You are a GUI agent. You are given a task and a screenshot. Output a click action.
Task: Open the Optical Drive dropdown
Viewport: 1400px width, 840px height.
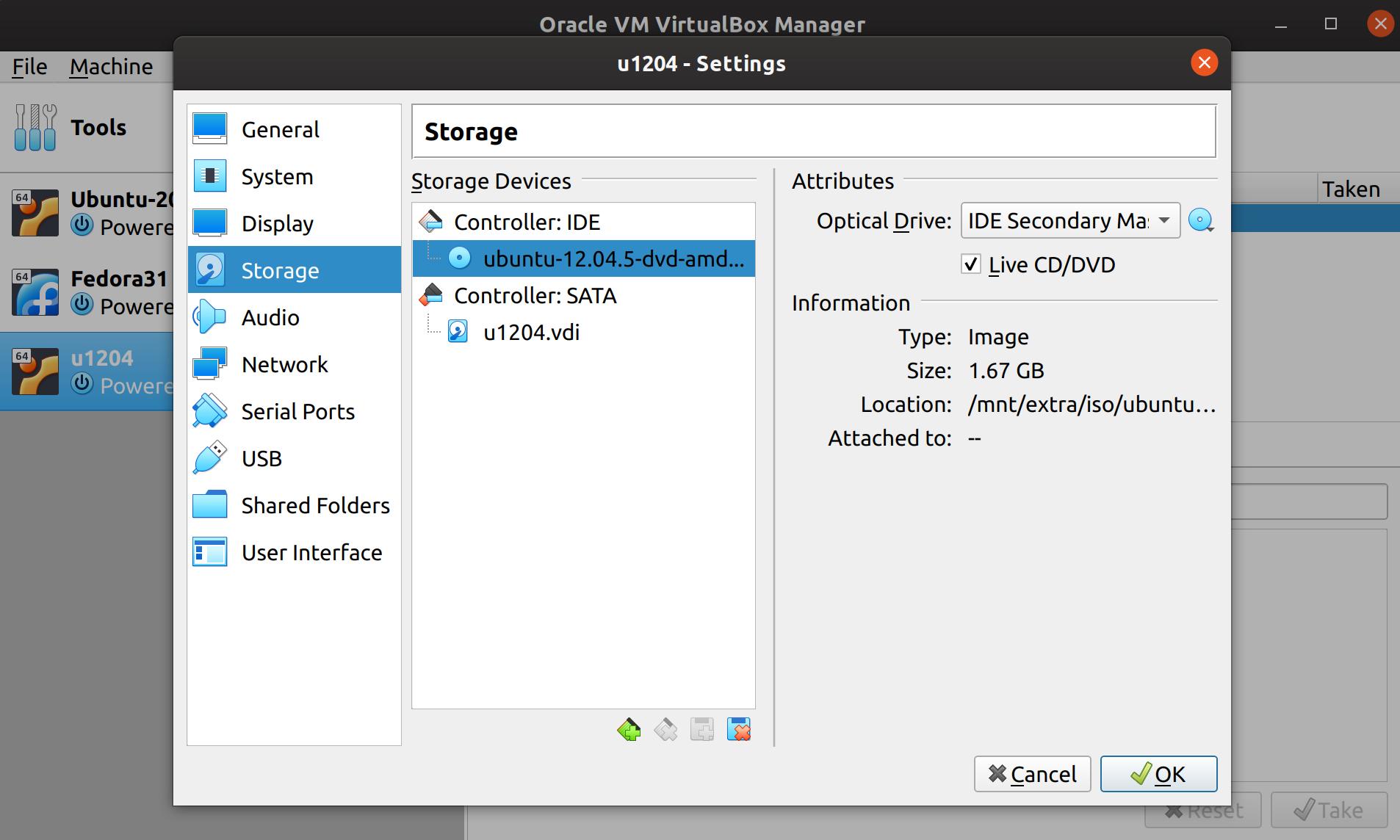[1070, 220]
